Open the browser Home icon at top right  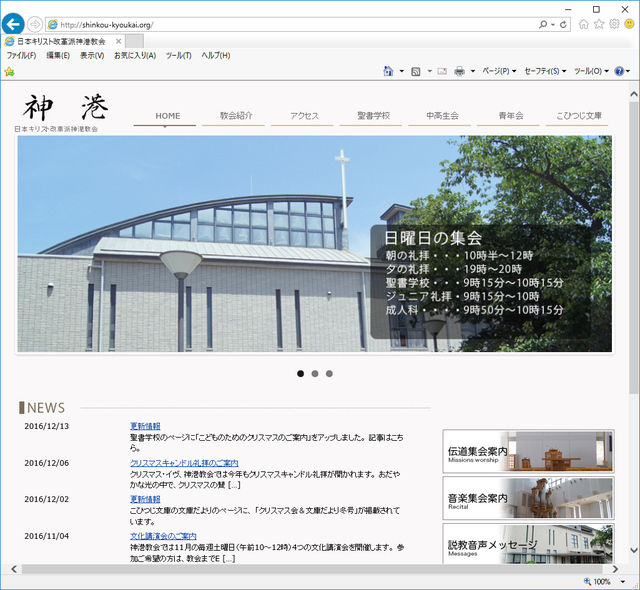pyautogui.click(x=584, y=24)
